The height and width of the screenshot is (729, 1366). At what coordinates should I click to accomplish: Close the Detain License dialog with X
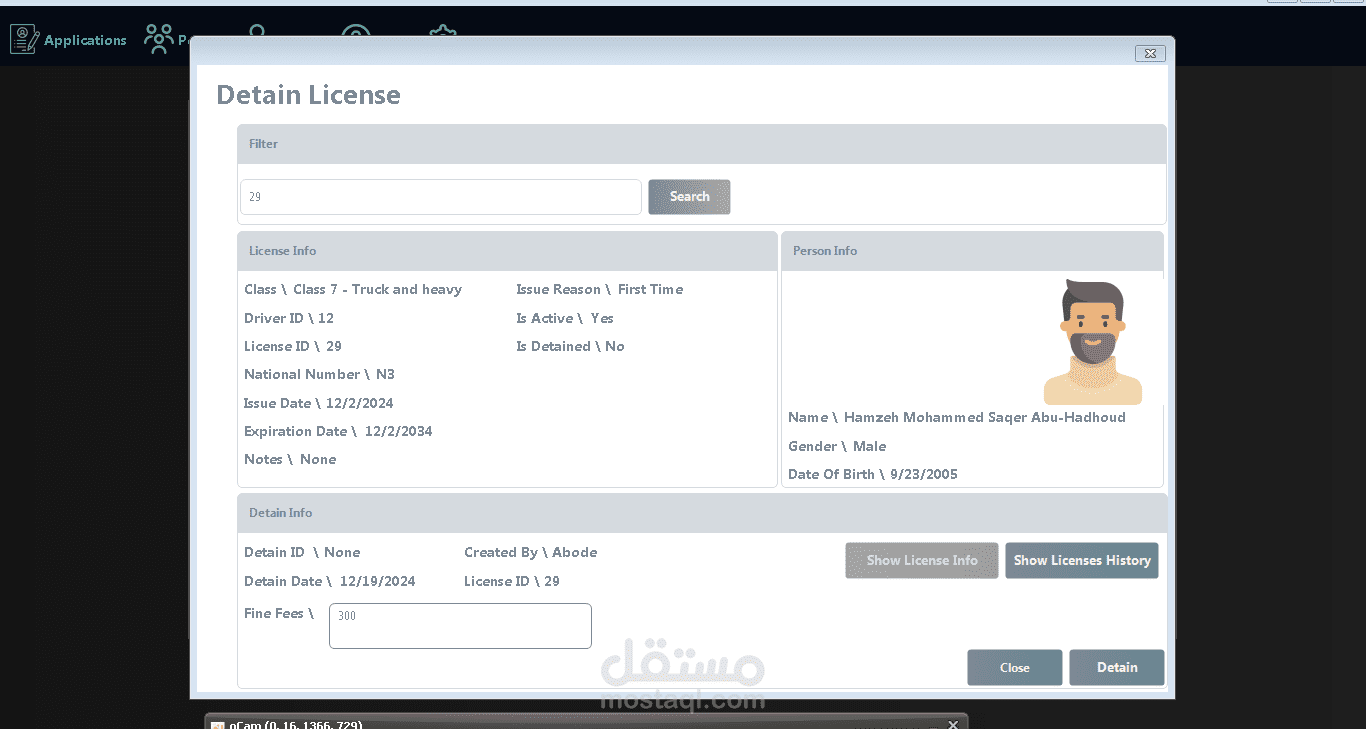[x=1150, y=53]
